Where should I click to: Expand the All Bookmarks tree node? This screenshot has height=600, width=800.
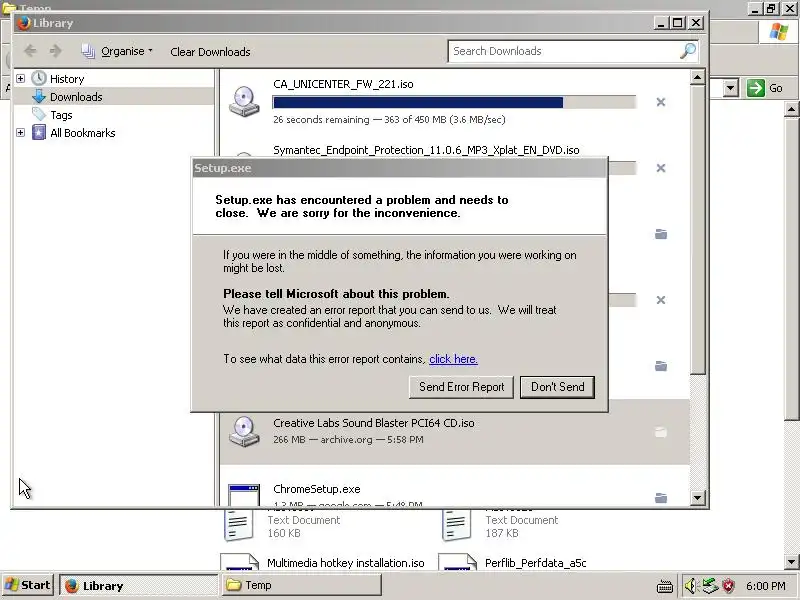pos(20,133)
